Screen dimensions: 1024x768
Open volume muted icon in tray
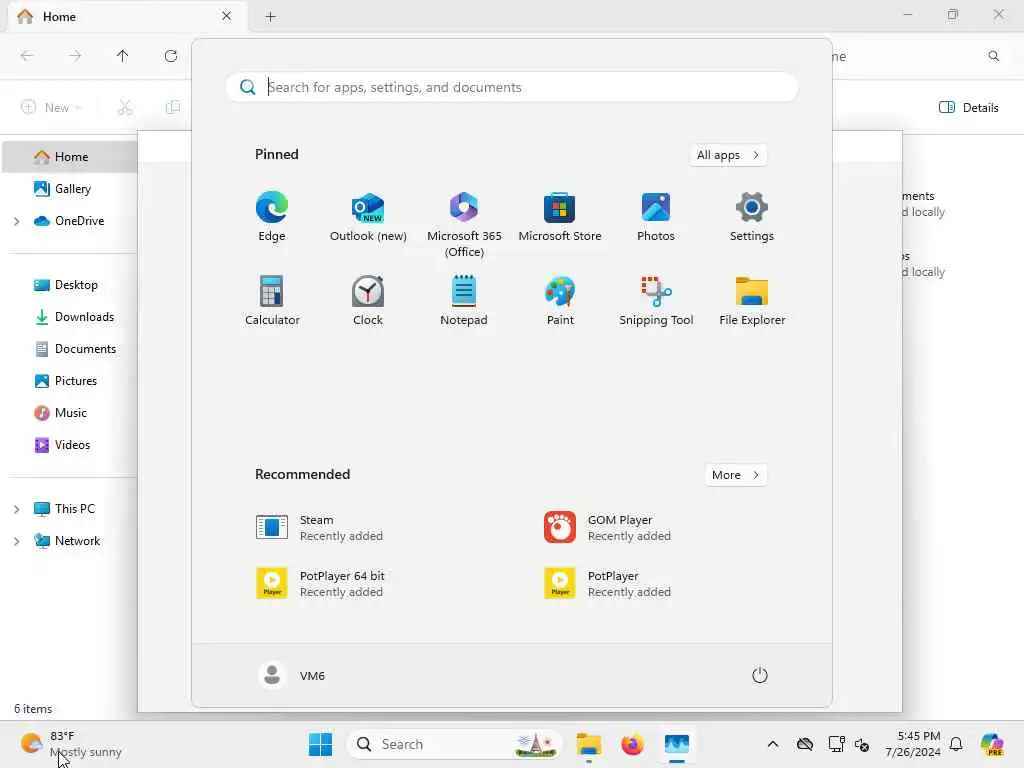point(861,744)
